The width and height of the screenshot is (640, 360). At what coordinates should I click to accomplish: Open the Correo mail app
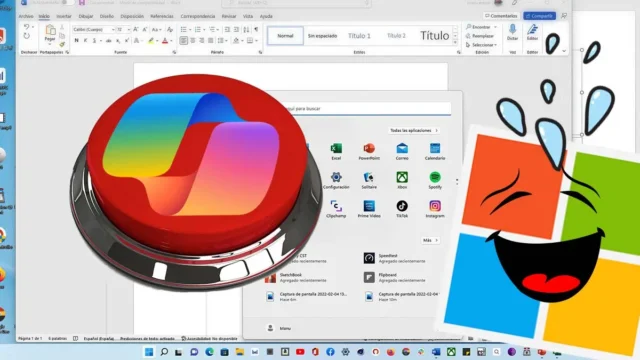(x=402, y=151)
